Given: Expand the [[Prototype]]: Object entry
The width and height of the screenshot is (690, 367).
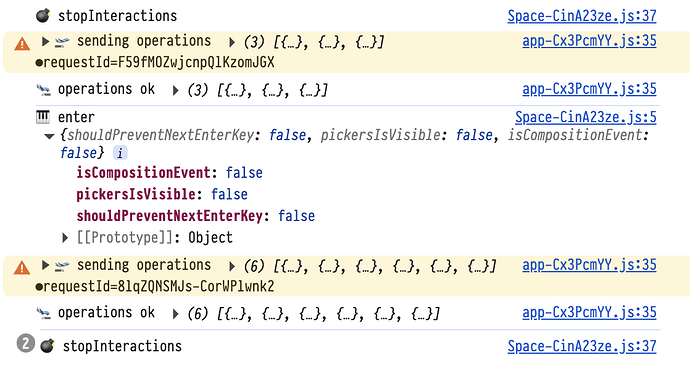Looking at the screenshot, I should click(65, 238).
